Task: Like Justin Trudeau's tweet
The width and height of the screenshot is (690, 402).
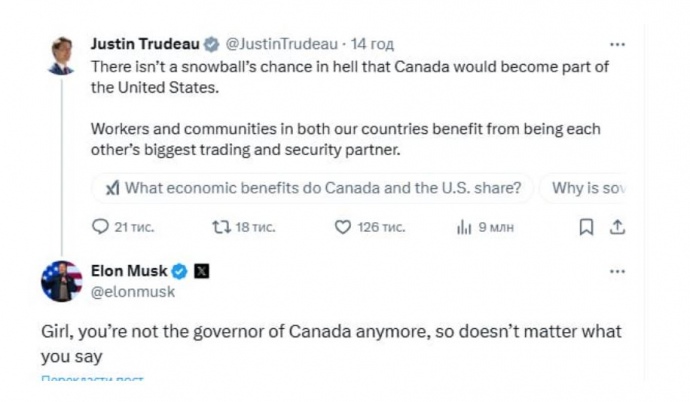Action: click(x=344, y=228)
